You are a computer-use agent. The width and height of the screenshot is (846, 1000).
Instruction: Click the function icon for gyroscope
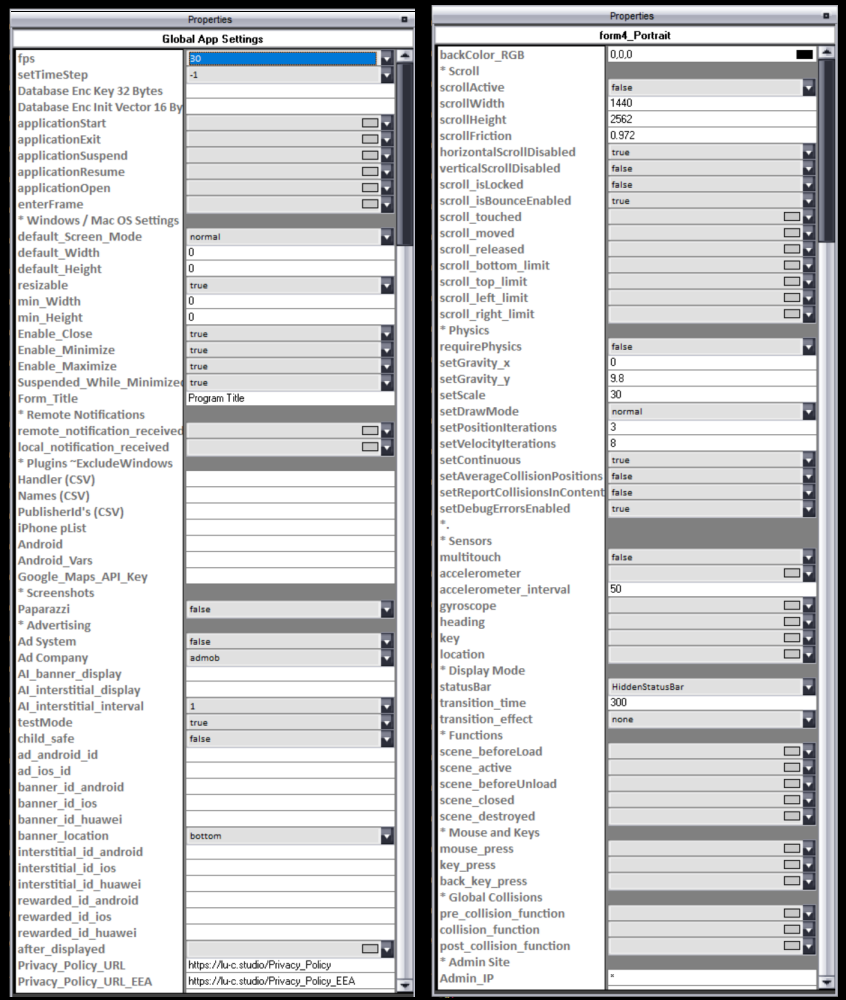click(x=792, y=606)
